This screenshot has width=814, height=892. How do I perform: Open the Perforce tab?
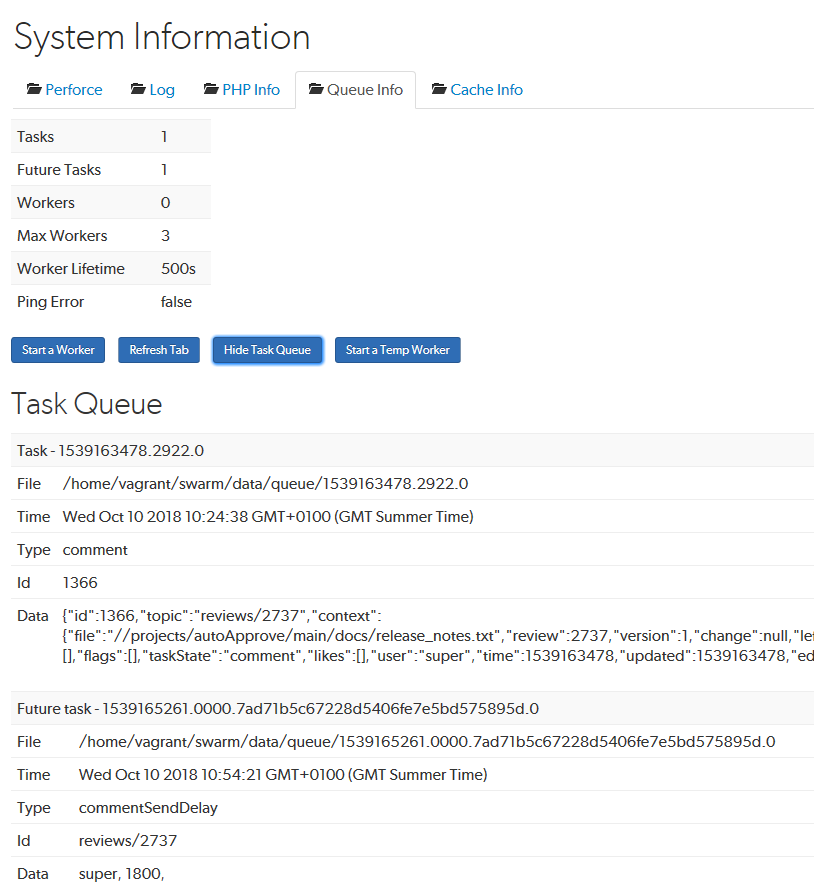64,90
